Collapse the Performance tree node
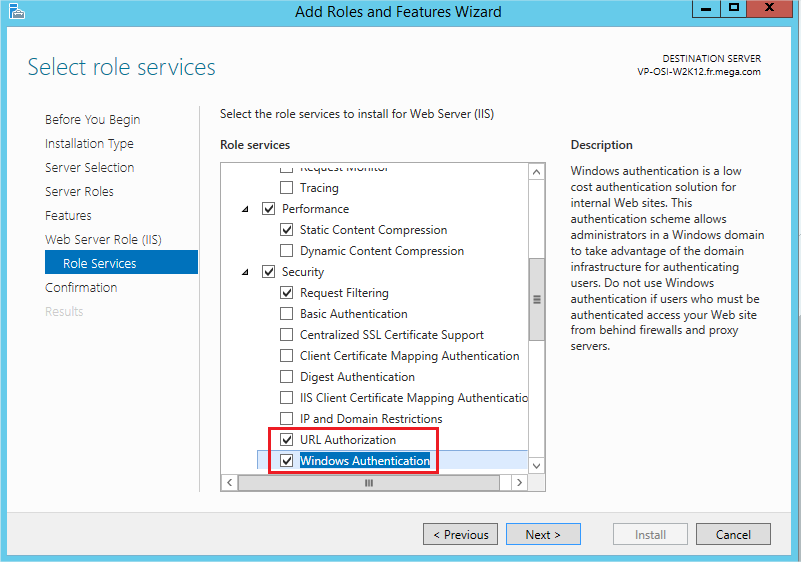801x562 pixels. click(246, 209)
